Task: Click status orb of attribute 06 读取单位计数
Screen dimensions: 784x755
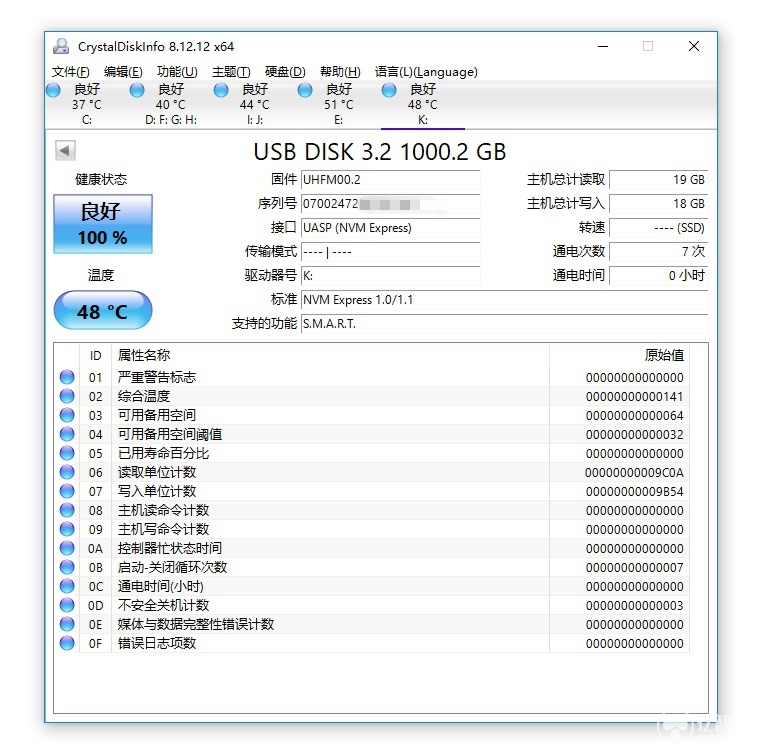Action: pyautogui.click(x=67, y=472)
